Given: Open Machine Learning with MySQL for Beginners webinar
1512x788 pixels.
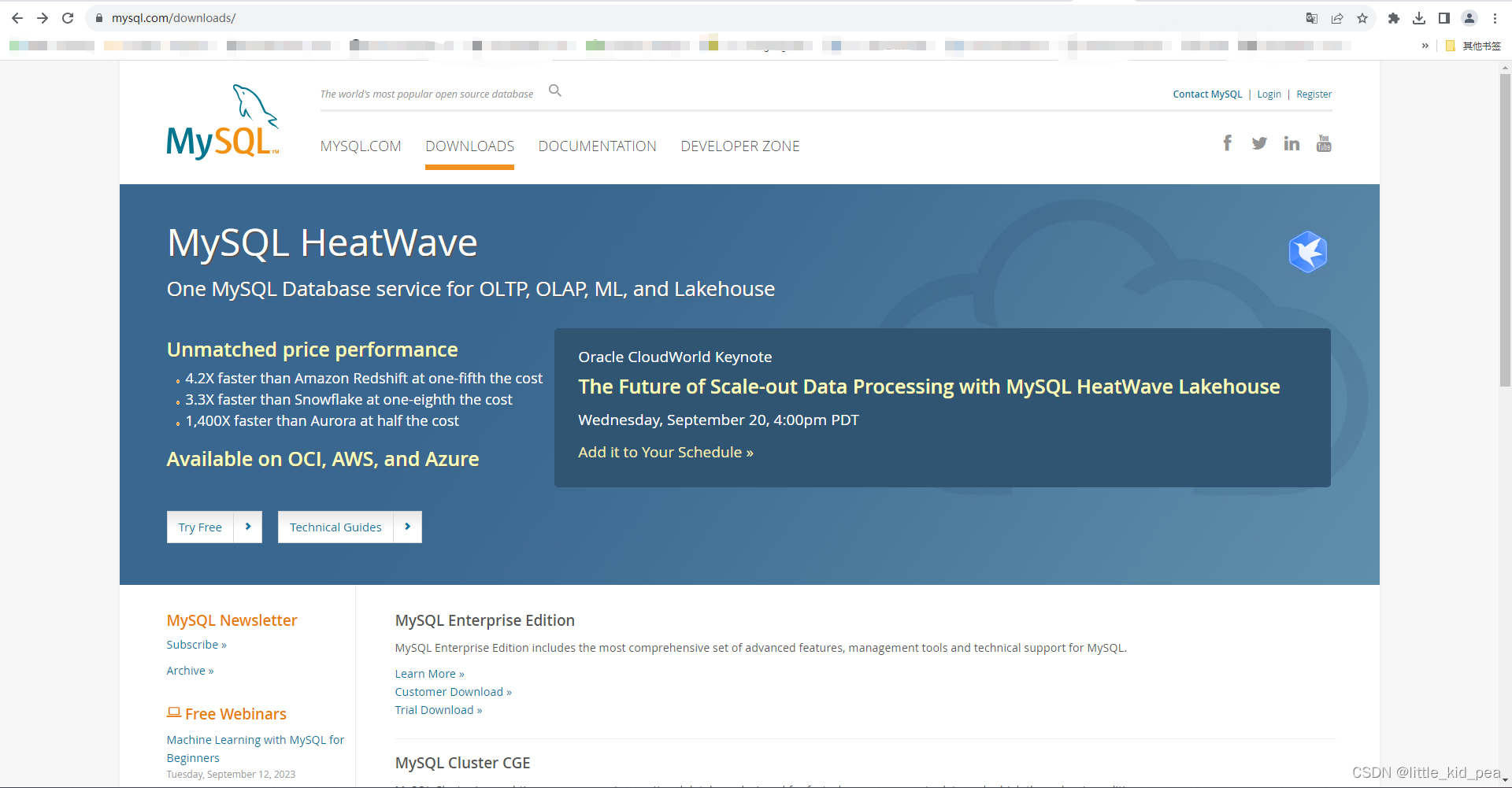Looking at the screenshot, I should click(x=255, y=749).
